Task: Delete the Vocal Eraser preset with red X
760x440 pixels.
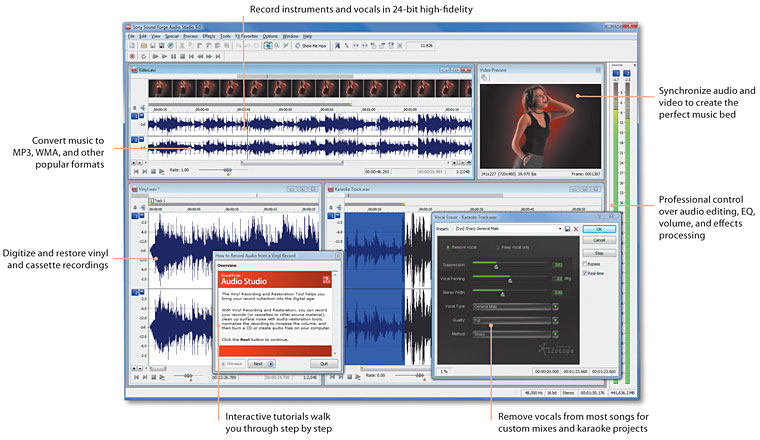Action: [x=576, y=229]
